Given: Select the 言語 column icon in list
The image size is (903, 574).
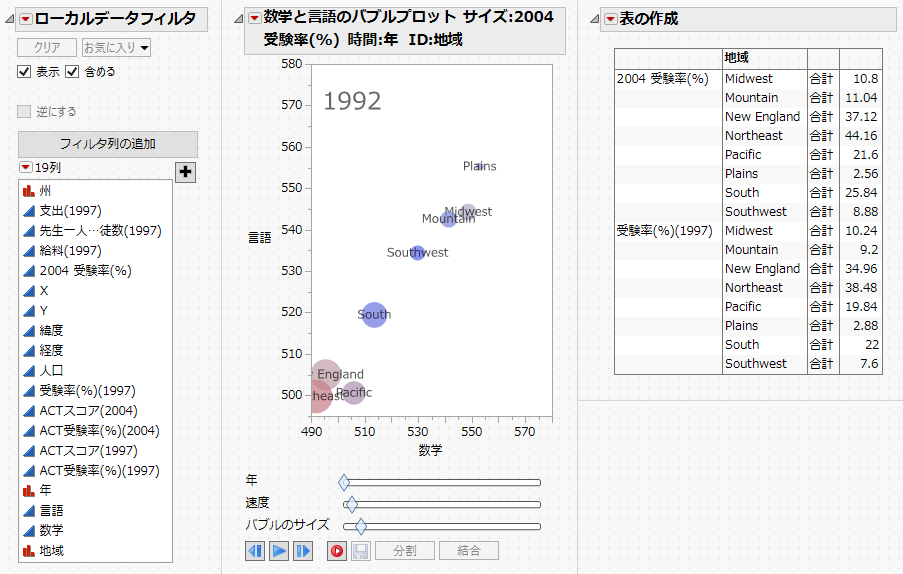Looking at the screenshot, I should click(x=29, y=511).
